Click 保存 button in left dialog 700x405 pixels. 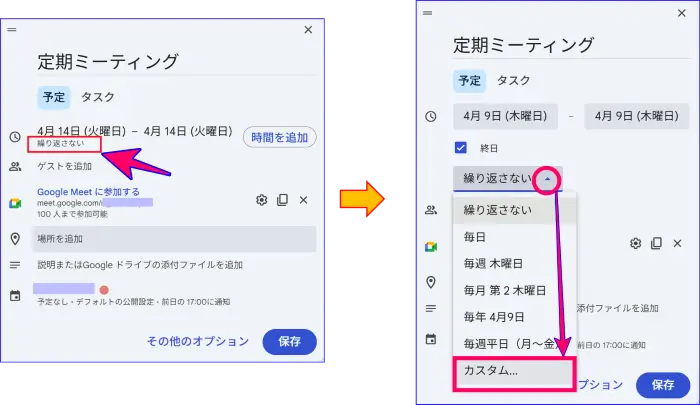point(290,342)
